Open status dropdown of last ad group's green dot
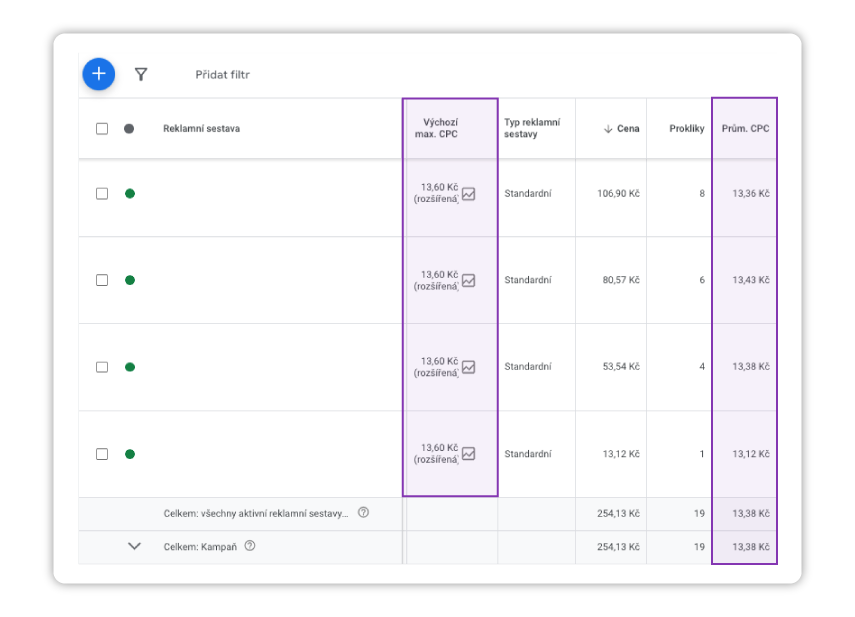The image size is (855, 617). point(129,454)
